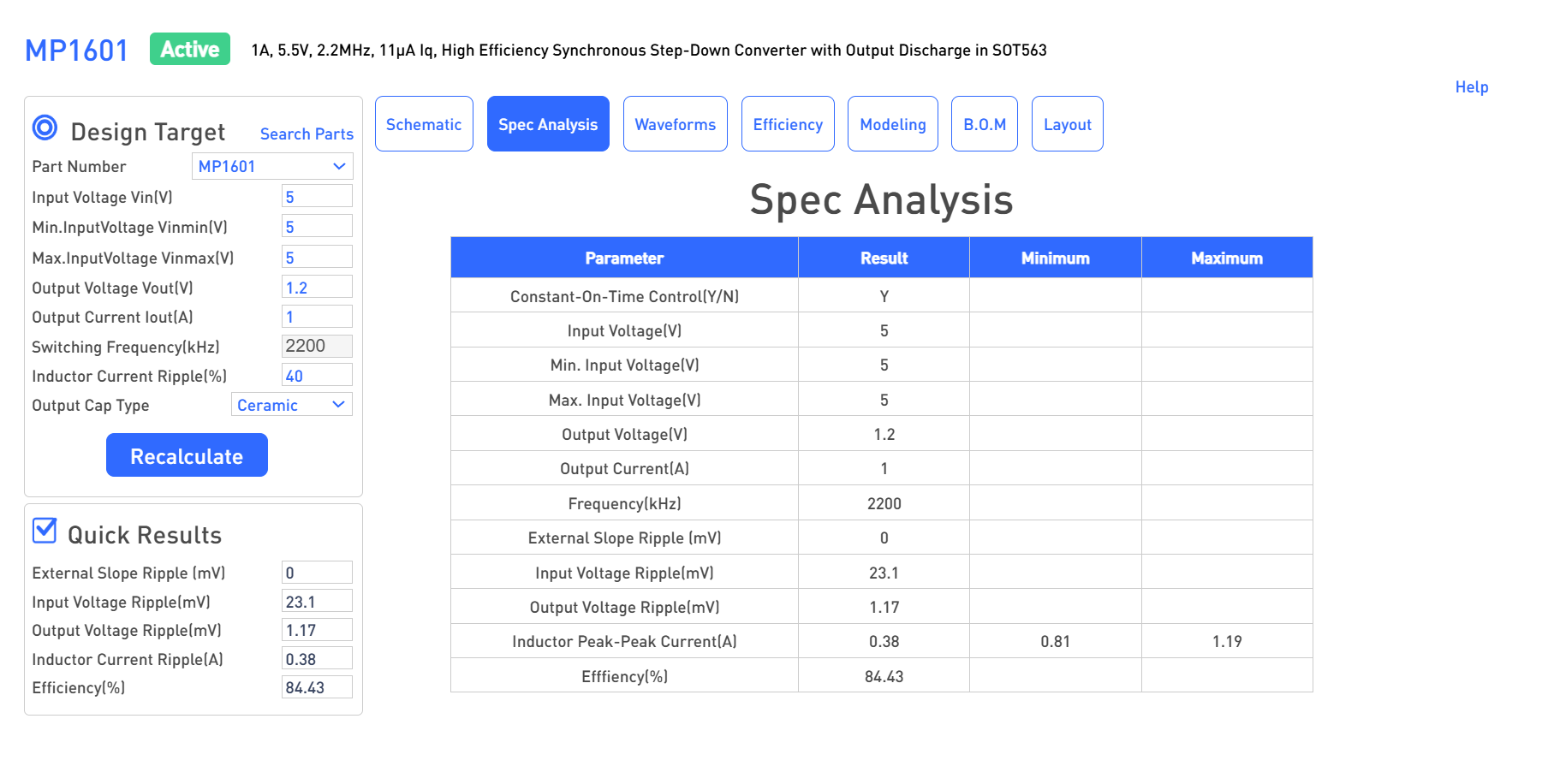Click the Switching Frequency 2200 field
The width and height of the screenshot is (1554, 784).
(x=317, y=346)
